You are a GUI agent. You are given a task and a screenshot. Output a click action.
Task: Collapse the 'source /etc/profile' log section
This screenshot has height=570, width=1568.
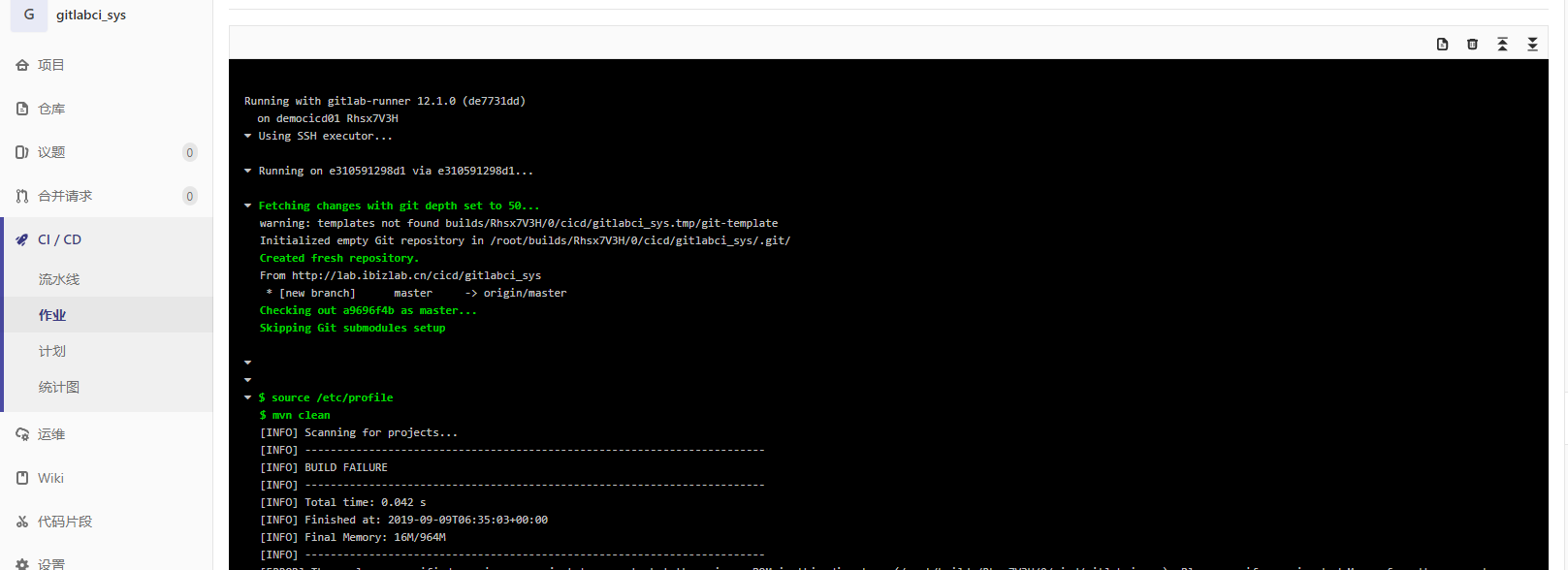point(248,397)
